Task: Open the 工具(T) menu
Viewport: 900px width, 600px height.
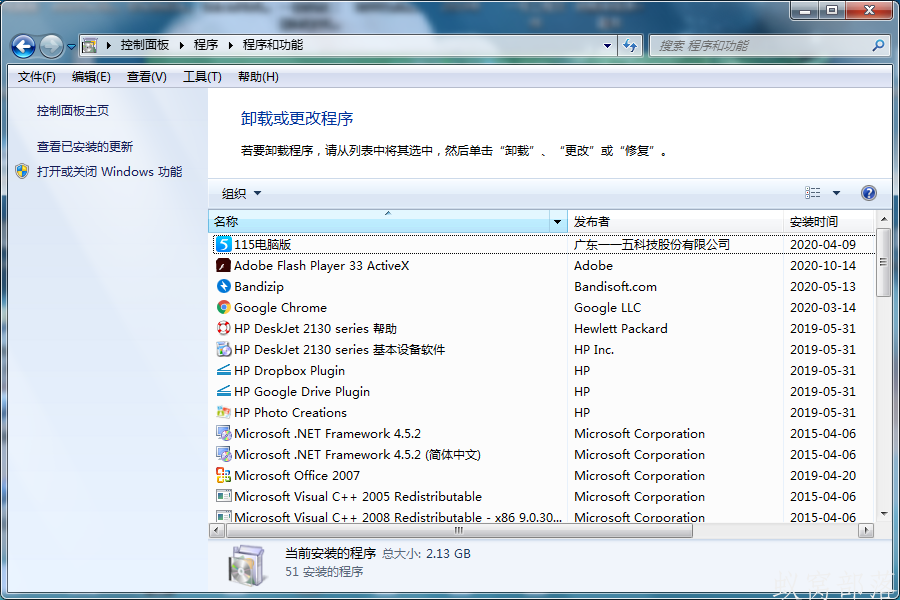Action: (202, 77)
